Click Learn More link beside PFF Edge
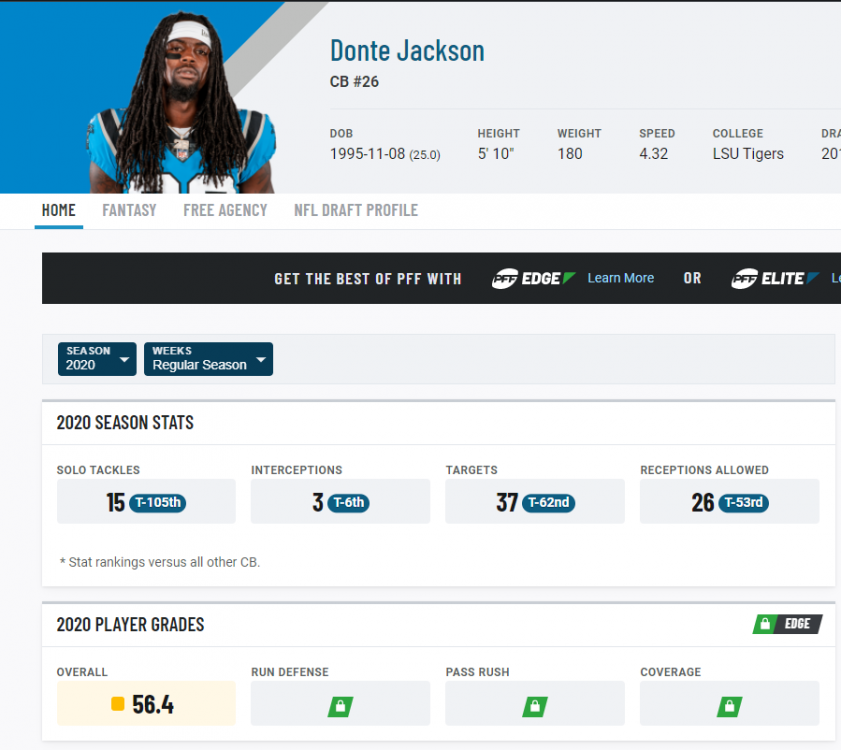The width and height of the screenshot is (841, 750). coord(621,278)
